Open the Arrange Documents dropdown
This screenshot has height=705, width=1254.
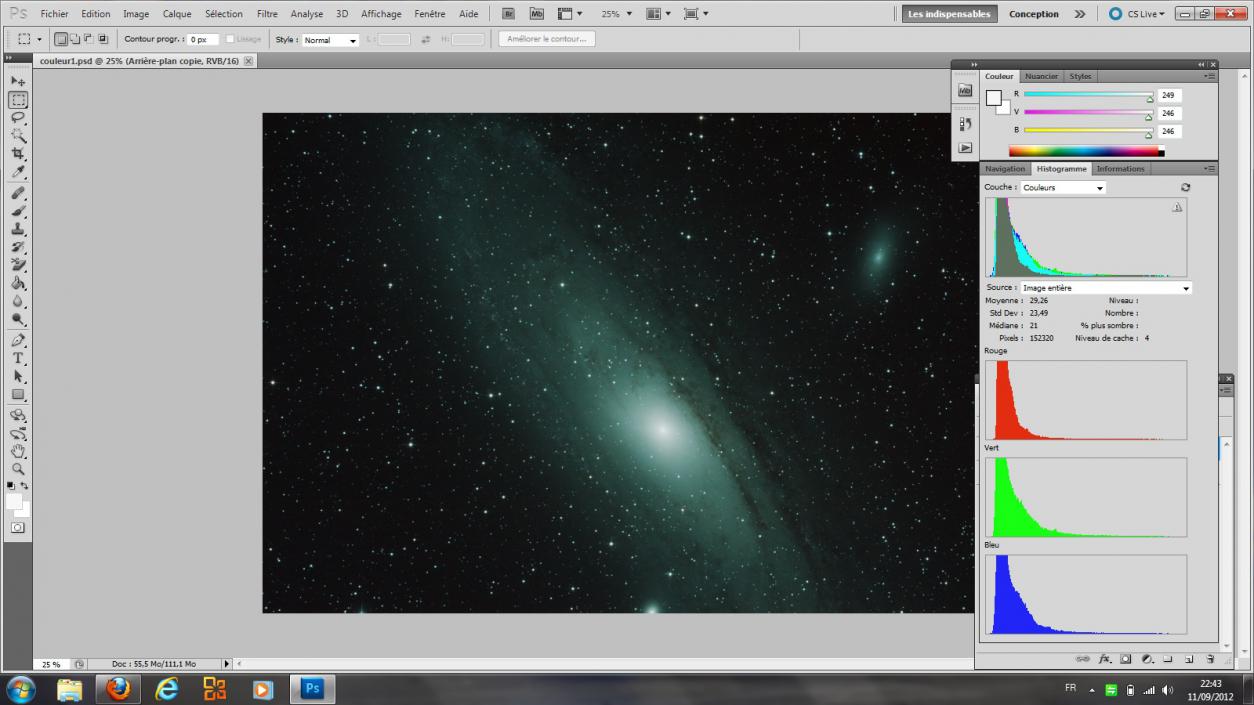(x=658, y=14)
